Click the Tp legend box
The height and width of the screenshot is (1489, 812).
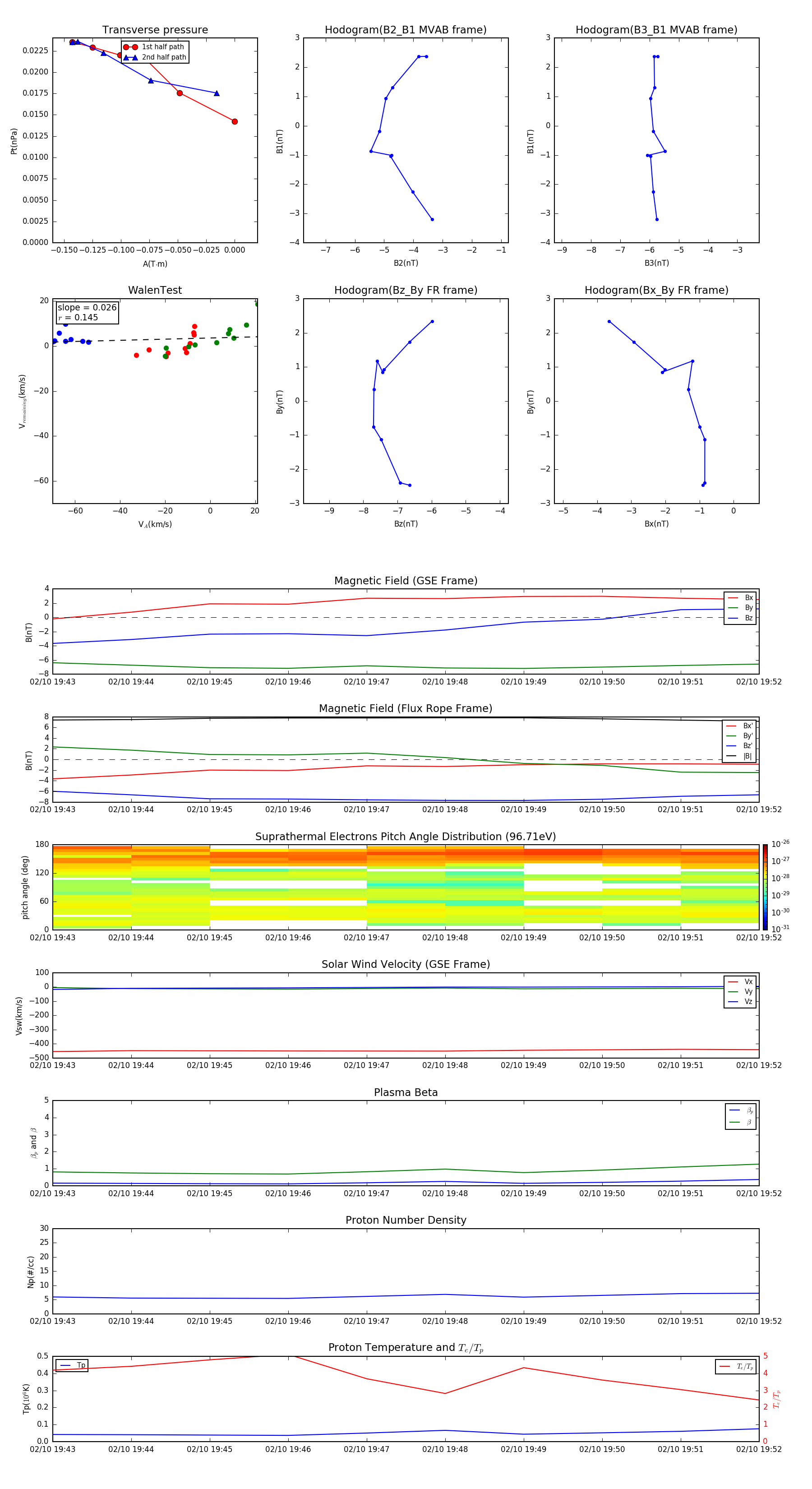coord(72,1365)
